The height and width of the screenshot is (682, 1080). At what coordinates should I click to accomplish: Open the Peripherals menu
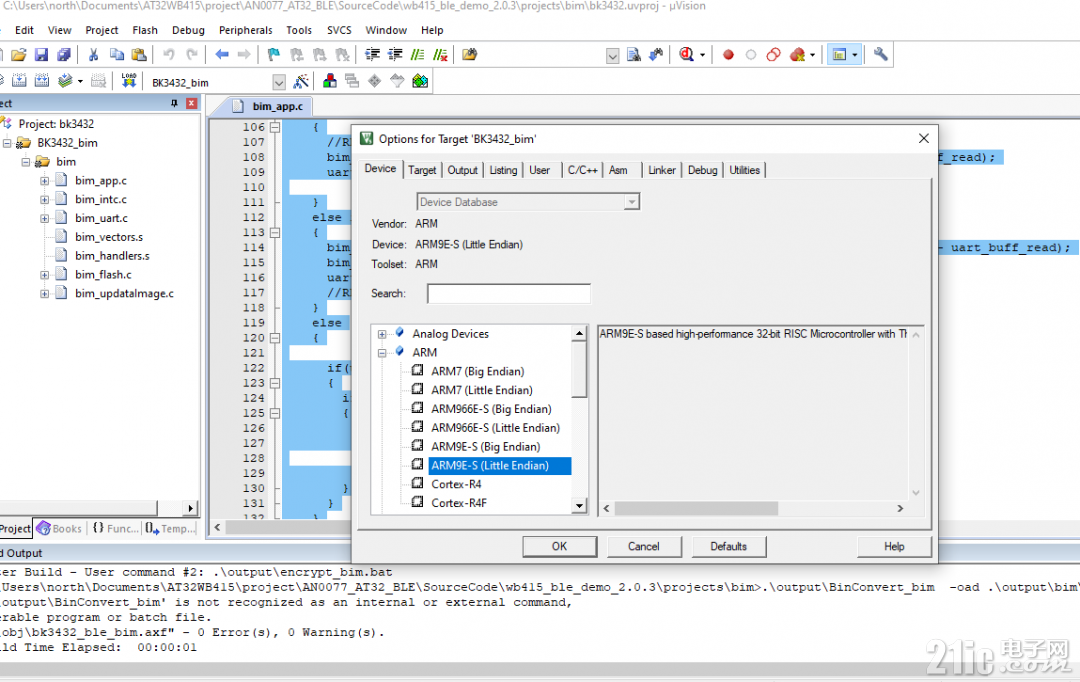(245, 30)
